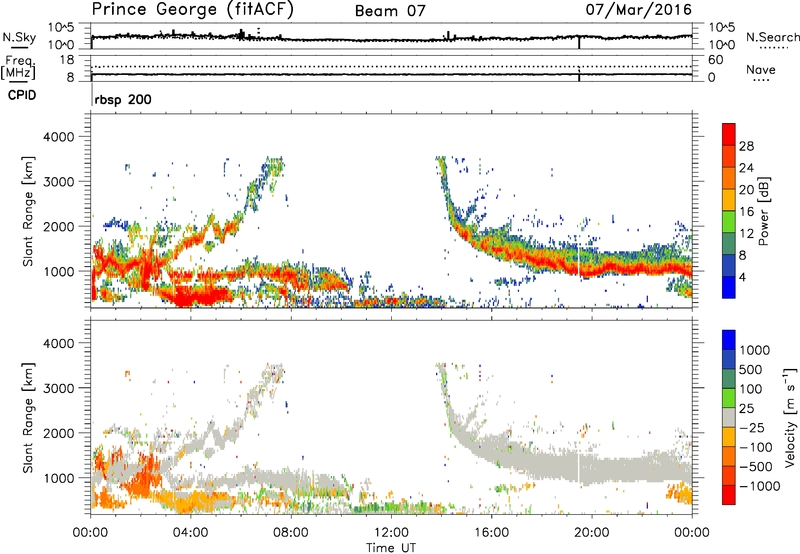The image size is (800, 554).
Task: Click the '16:00' time axis tick label
Action: pos(491,533)
